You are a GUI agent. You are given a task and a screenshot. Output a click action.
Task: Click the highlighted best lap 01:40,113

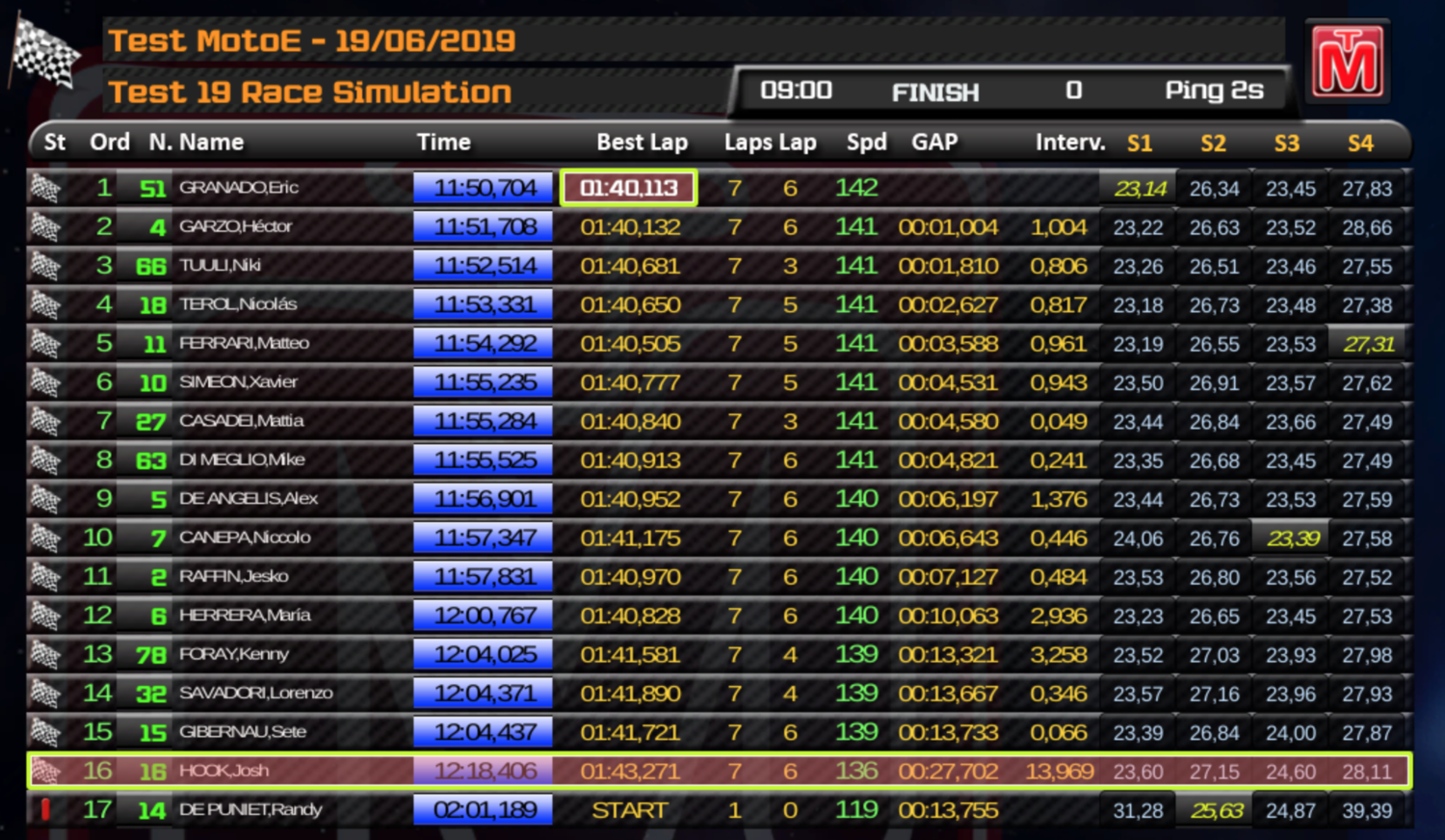point(628,188)
